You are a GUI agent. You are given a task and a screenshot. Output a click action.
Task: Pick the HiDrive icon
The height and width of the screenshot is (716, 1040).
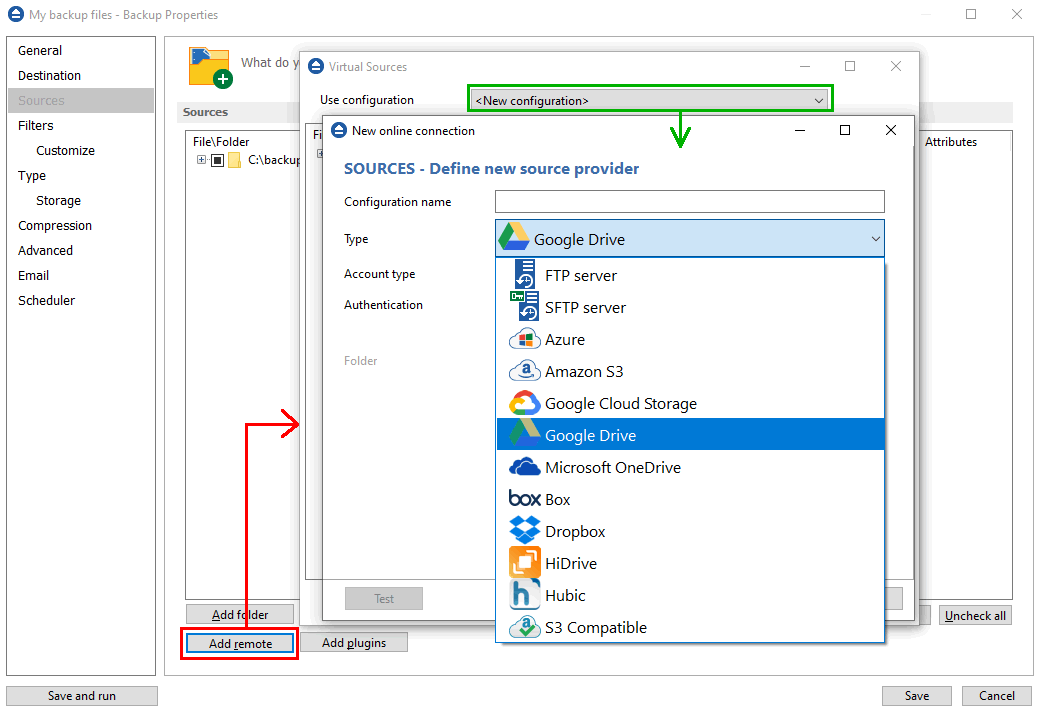tap(525, 562)
